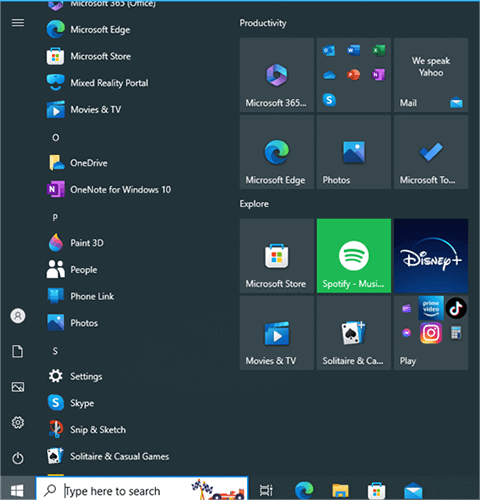Open the Spotify tile
This screenshot has width=480, height=500.
354,256
